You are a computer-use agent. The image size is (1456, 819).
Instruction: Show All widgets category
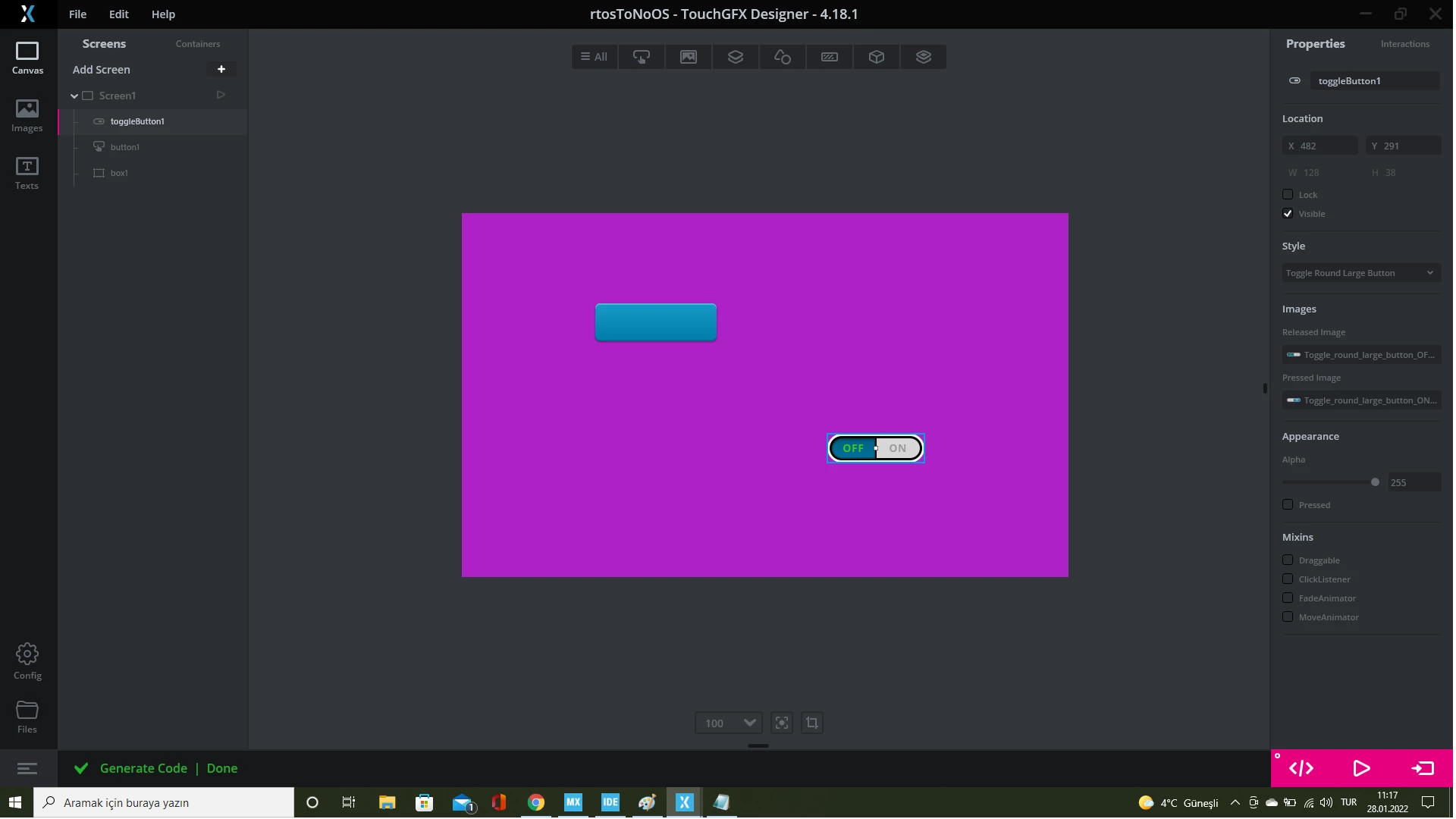point(595,57)
